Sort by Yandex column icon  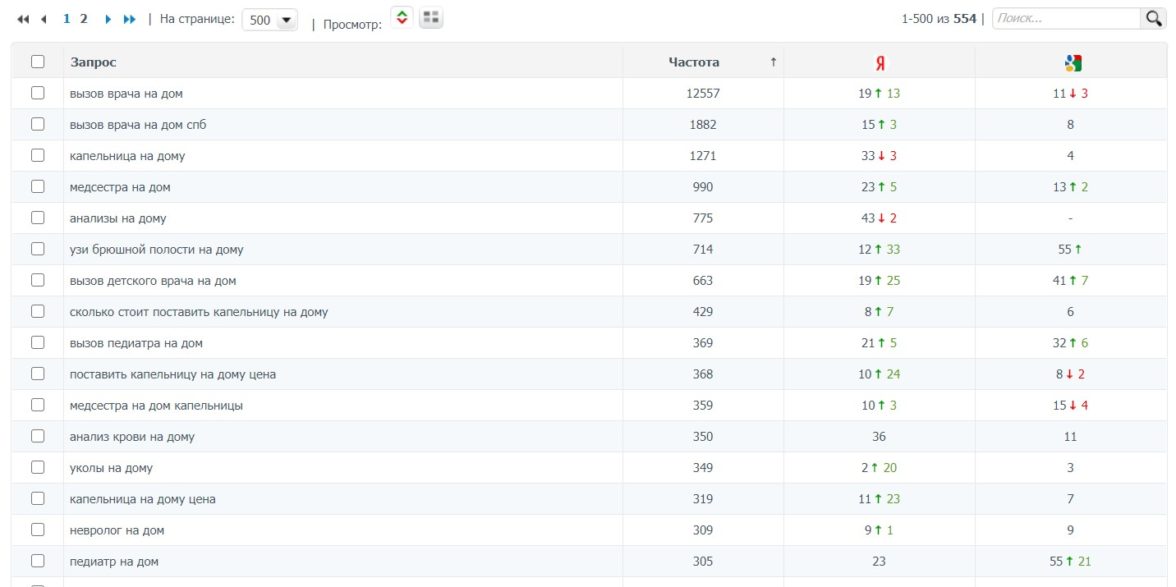(880, 64)
